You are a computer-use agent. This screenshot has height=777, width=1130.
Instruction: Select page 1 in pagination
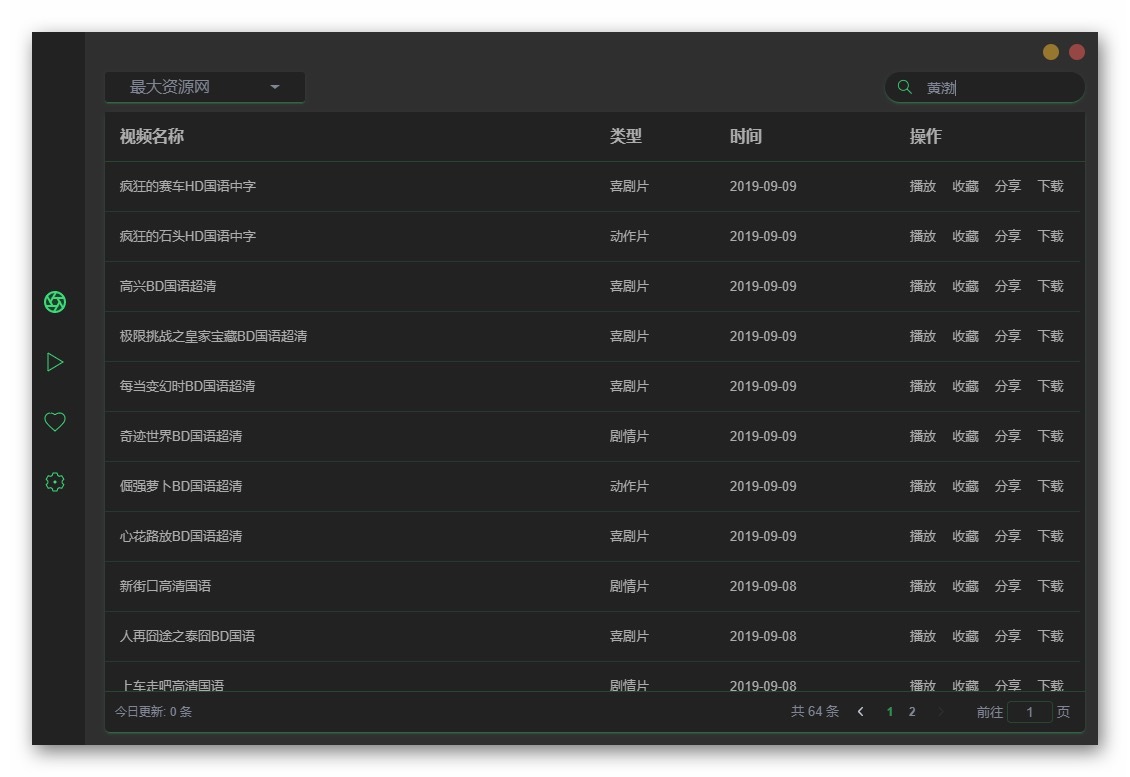click(890, 712)
